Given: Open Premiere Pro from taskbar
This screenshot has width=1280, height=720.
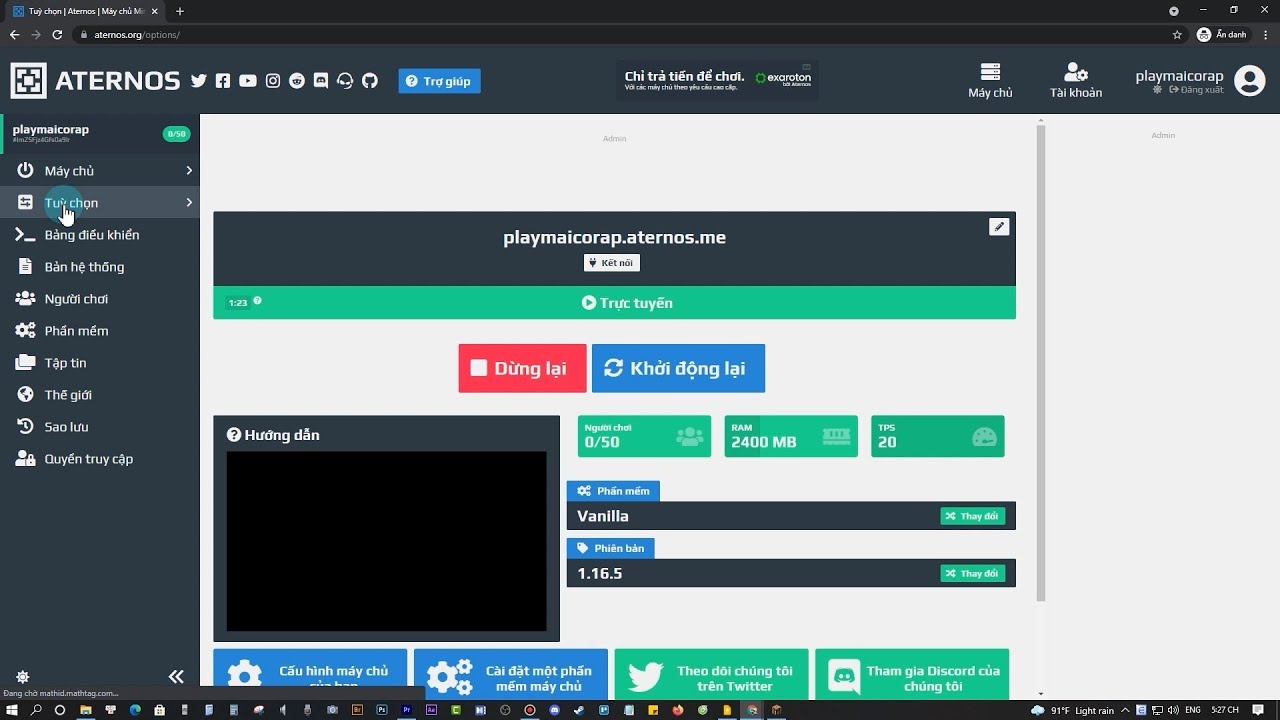Looking at the screenshot, I should (407, 710).
